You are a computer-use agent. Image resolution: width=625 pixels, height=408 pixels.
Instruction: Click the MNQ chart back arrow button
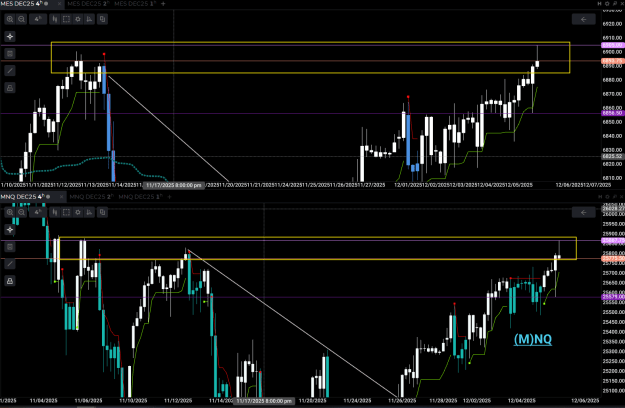(584, 212)
